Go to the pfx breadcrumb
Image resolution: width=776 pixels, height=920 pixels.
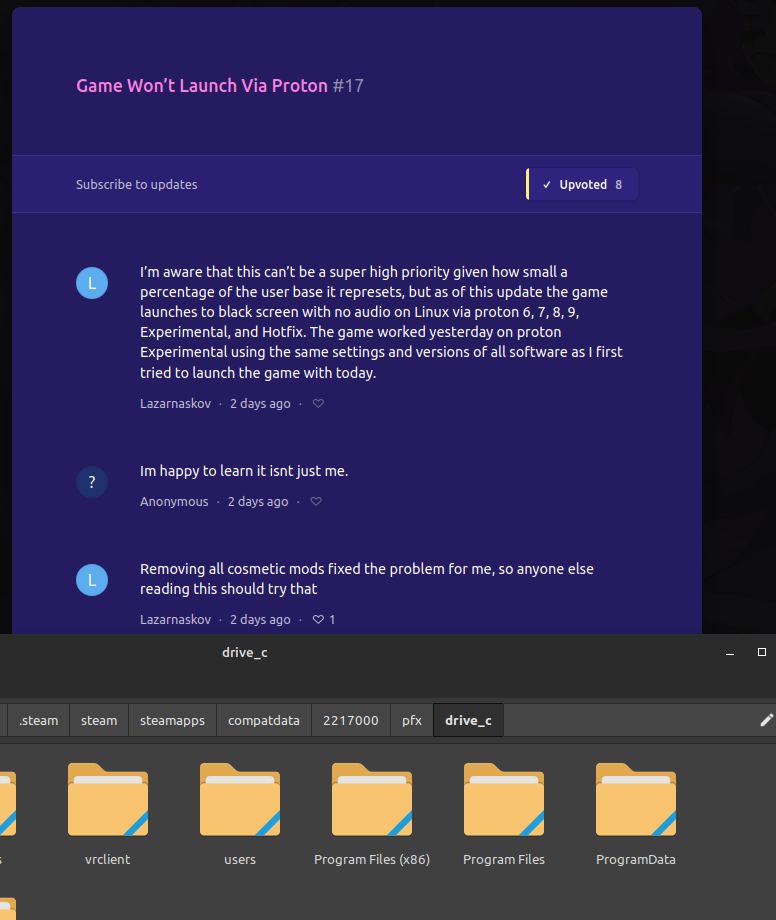point(412,721)
